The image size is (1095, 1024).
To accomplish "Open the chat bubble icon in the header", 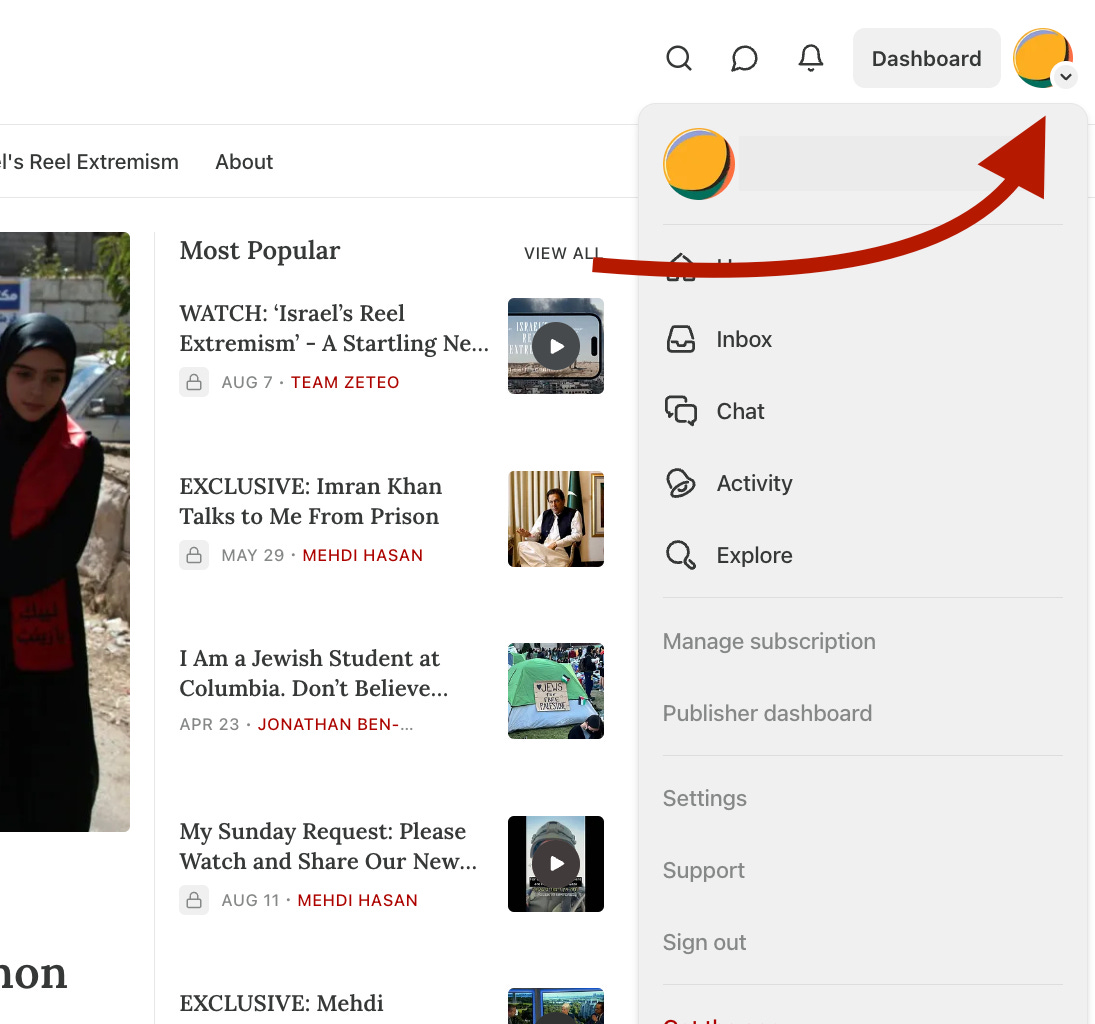I will coord(744,58).
